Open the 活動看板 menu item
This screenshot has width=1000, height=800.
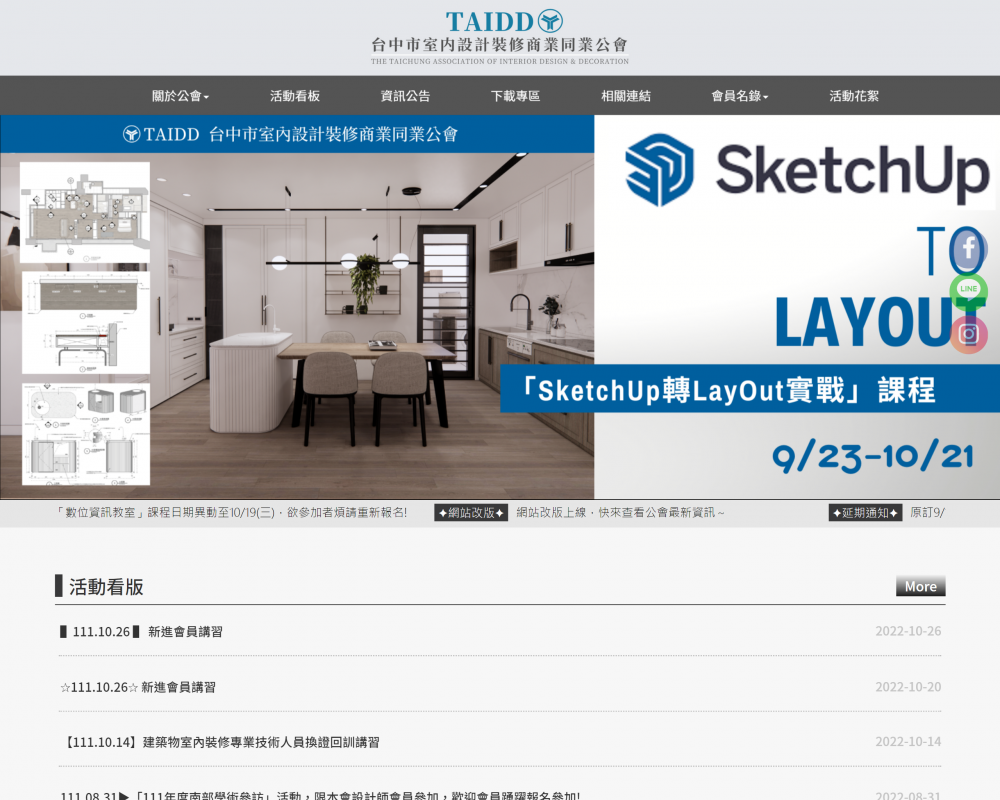[295, 96]
